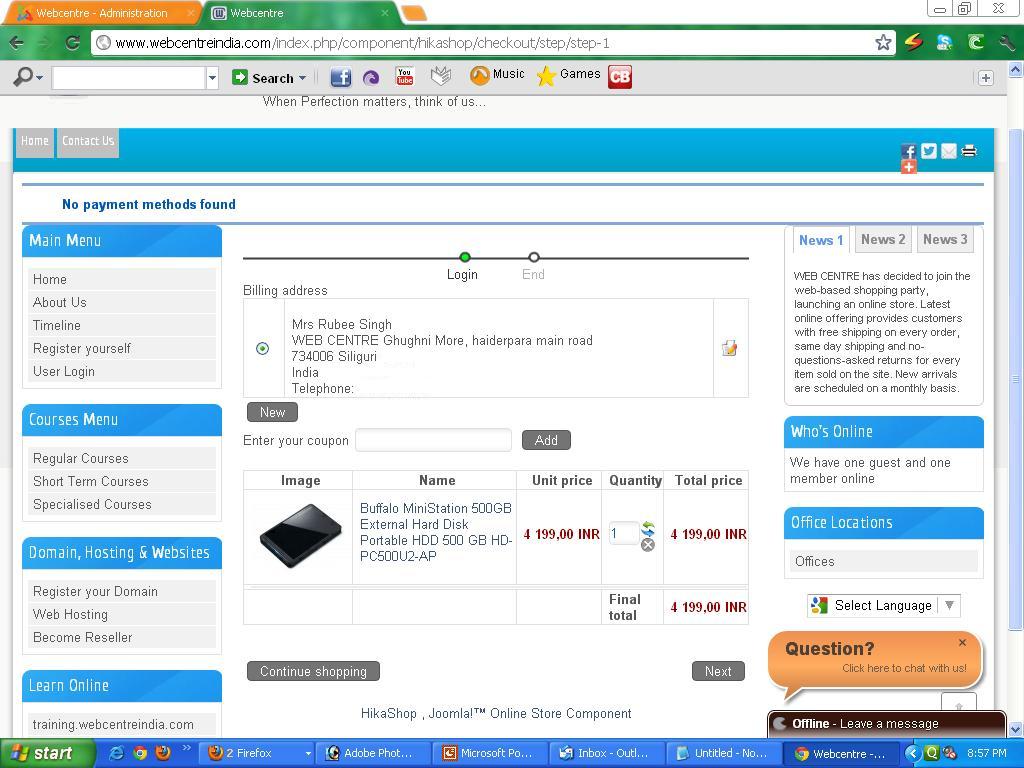Click the address bar URL
The image size is (1024, 768).
362,43
